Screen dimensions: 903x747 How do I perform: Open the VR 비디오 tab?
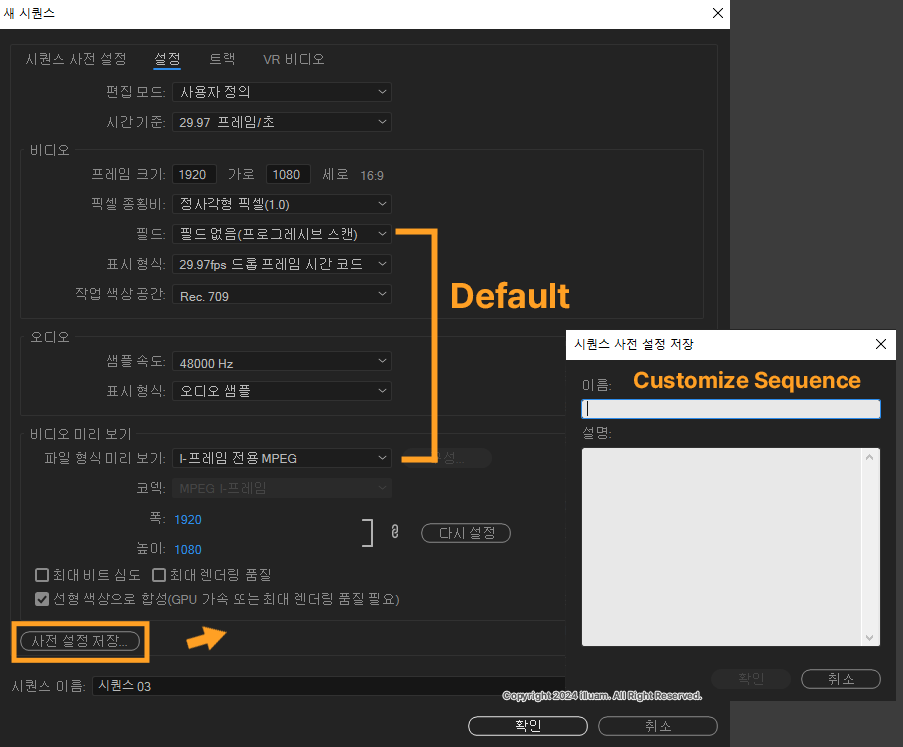point(294,59)
